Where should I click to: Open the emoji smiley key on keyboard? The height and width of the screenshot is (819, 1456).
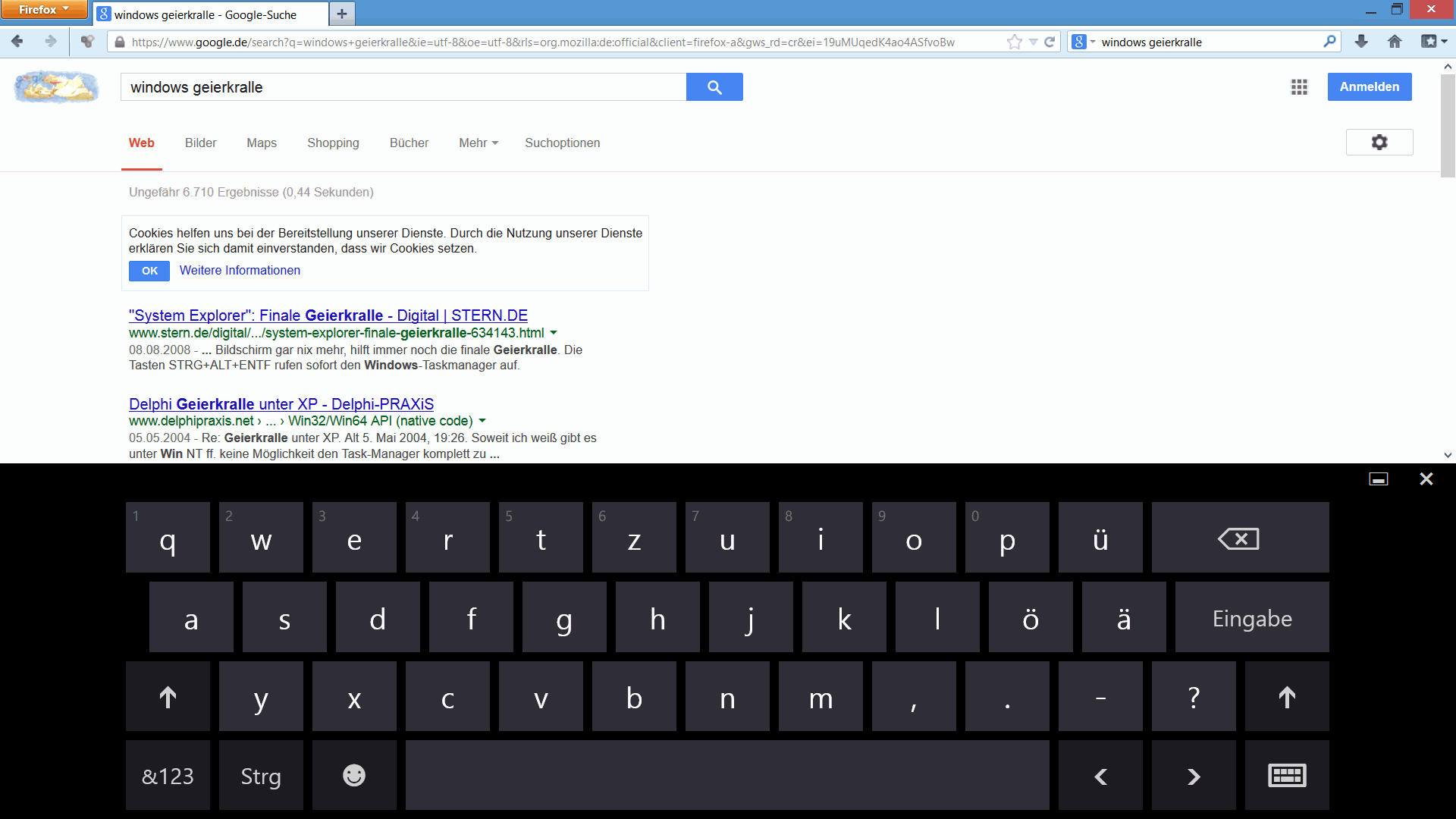point(354,776)
